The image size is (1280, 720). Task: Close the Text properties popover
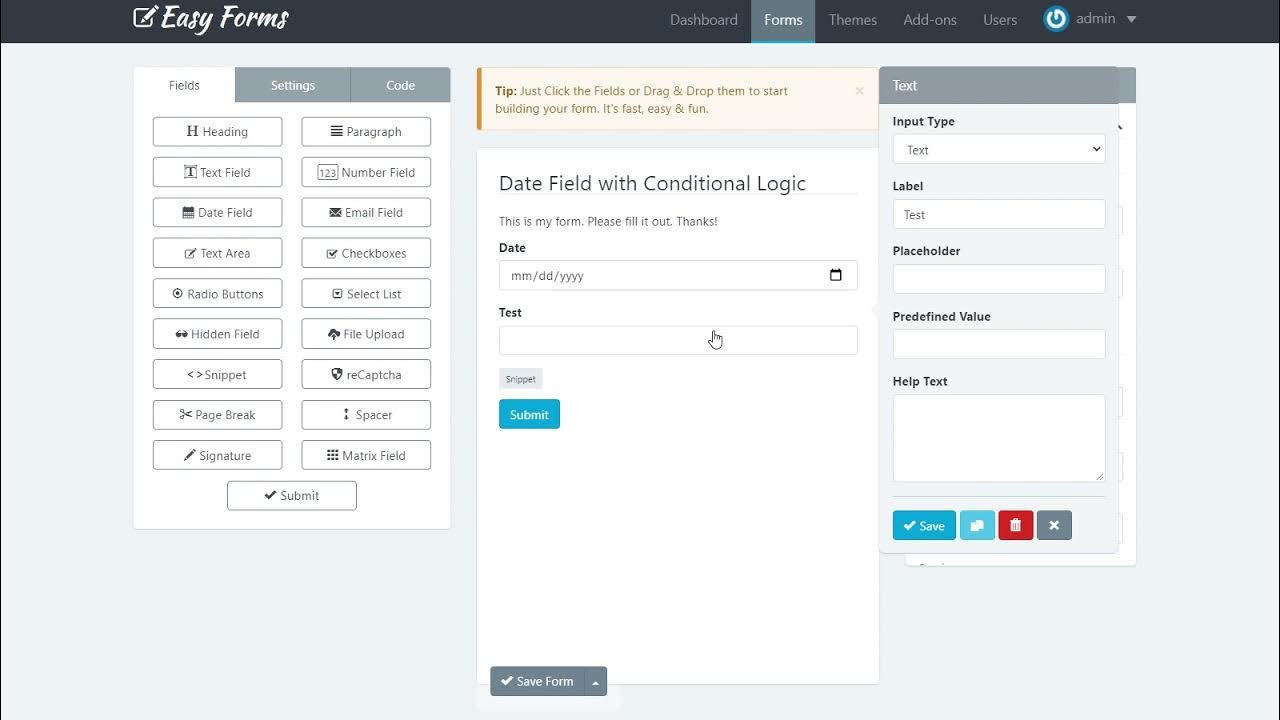tap(1054, 526)
